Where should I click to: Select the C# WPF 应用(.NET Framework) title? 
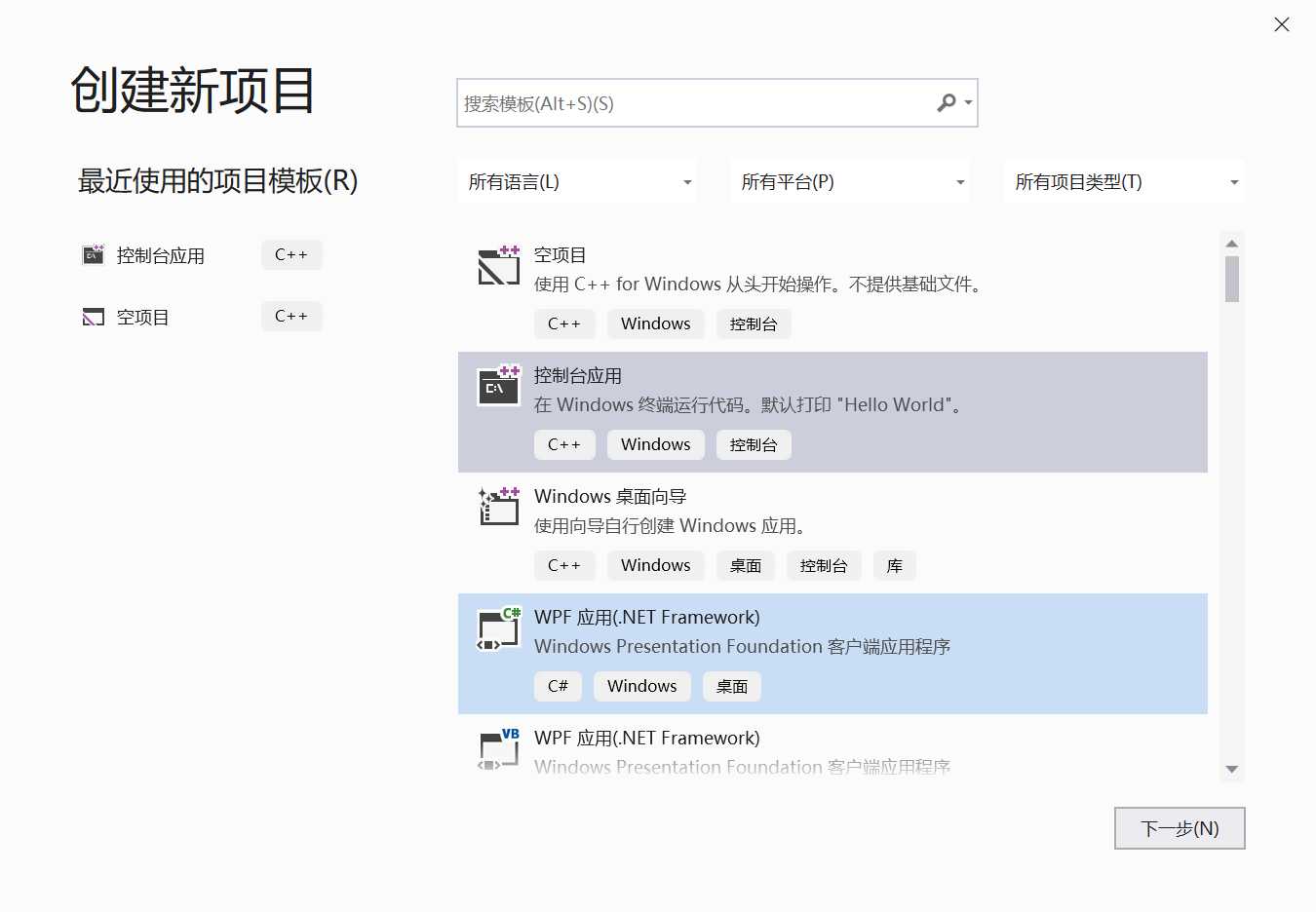click(x=647, y=618)
